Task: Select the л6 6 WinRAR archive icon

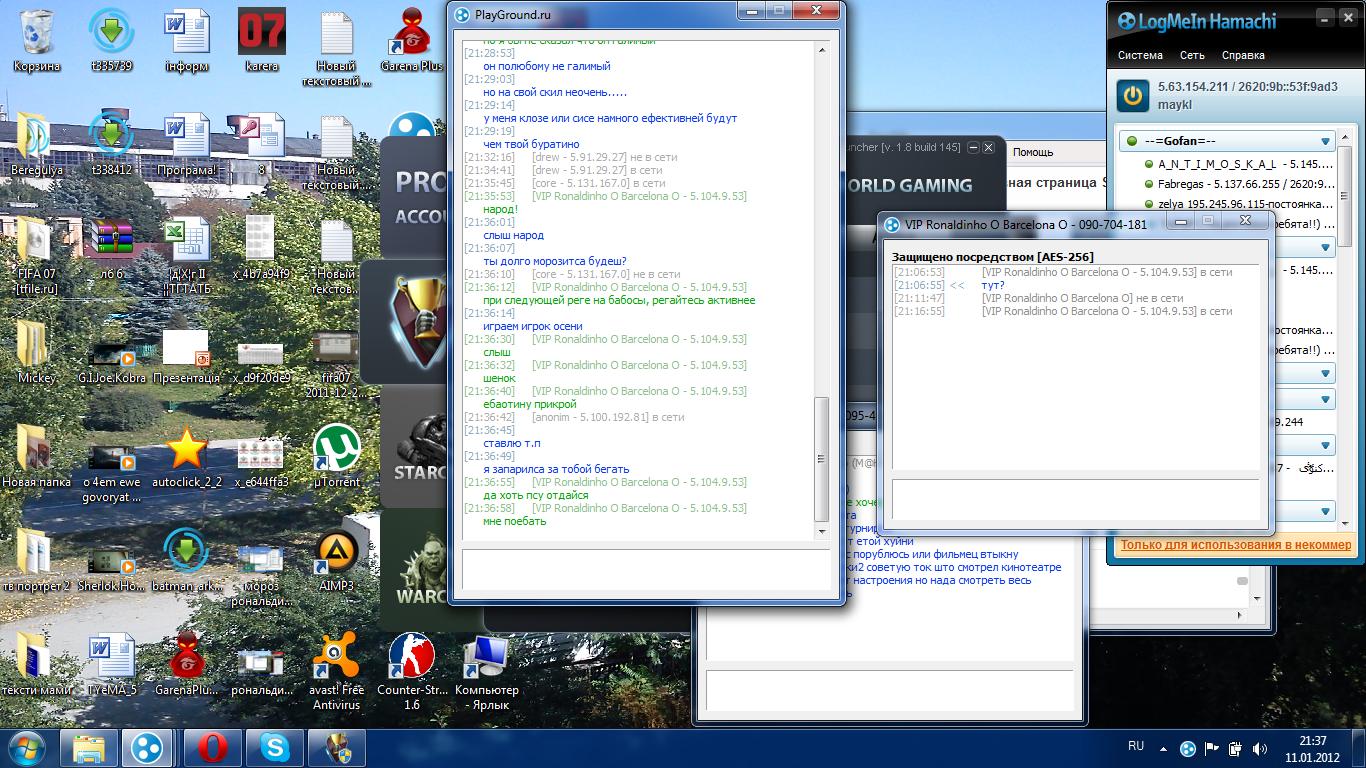Action: click(x=111, y=249)
